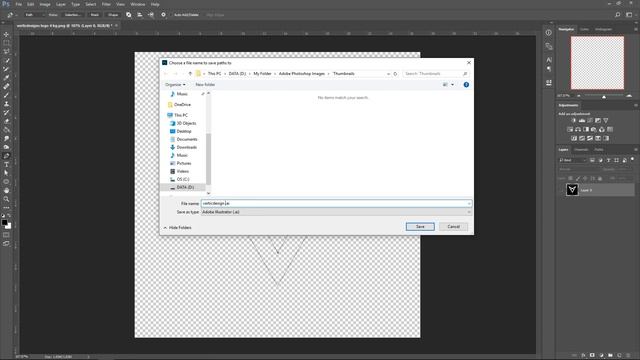Click the Shape button in options bar
The image size is (640, 360).
113,15
